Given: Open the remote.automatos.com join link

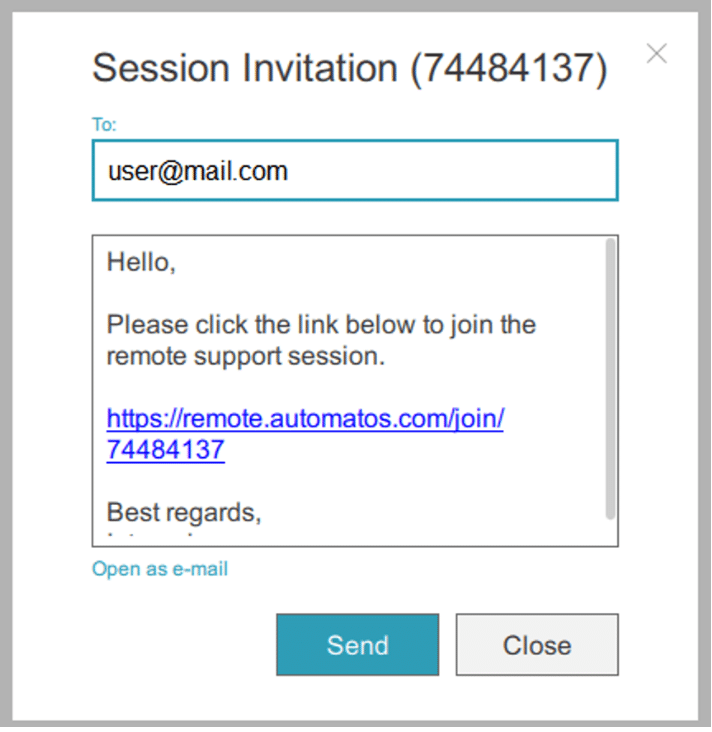Looking at the screenshot, I should coord(305,418).
